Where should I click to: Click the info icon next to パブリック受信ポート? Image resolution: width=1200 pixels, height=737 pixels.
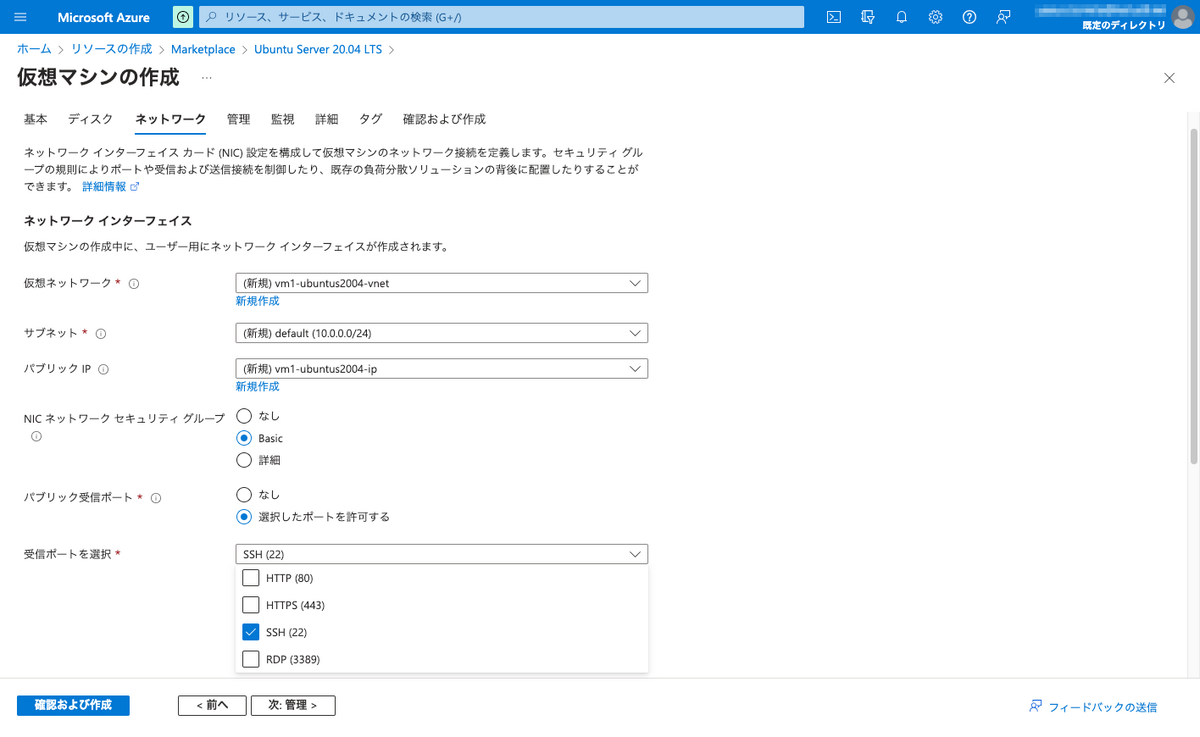click(156, 497)
